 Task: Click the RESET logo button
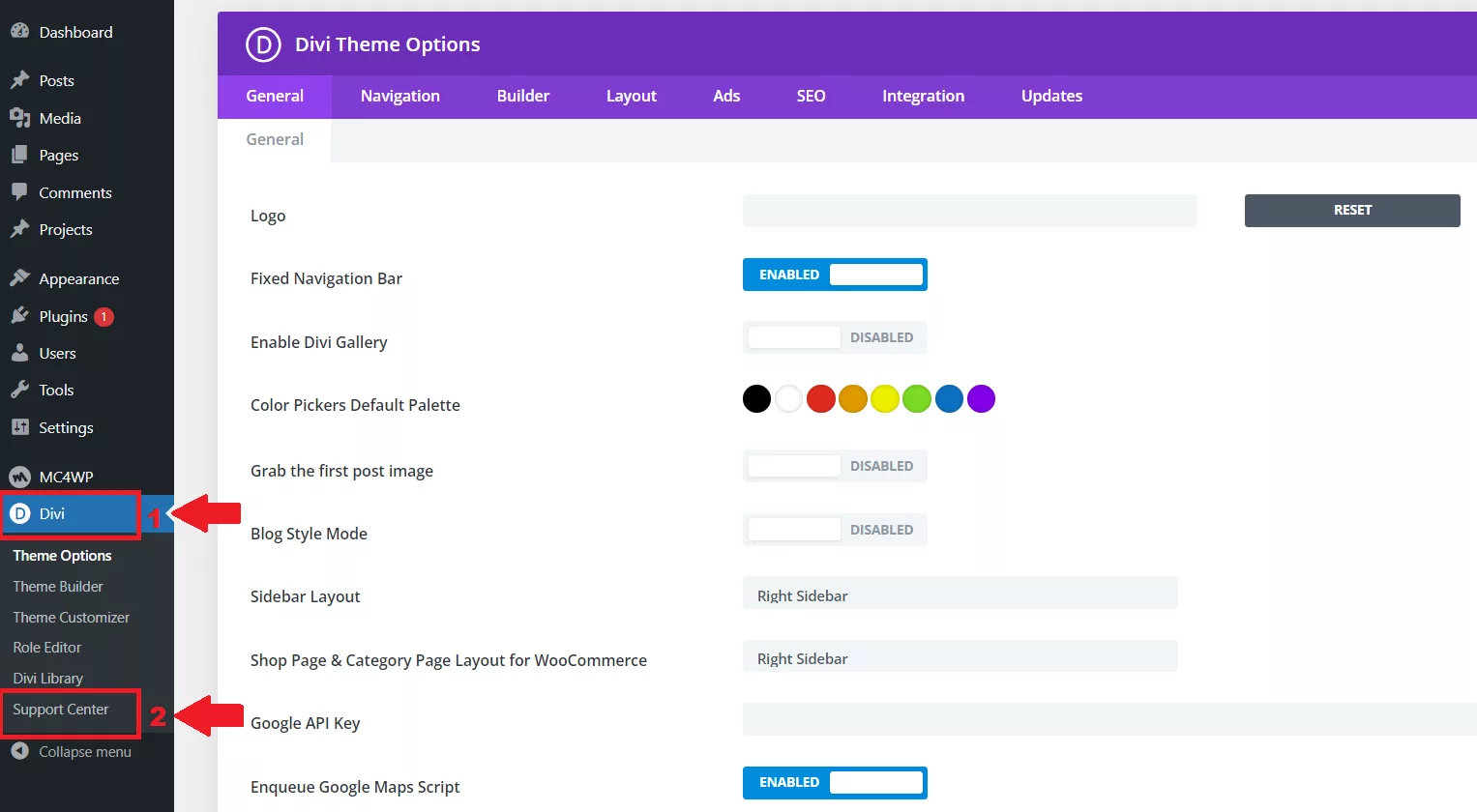(1352, 211)
